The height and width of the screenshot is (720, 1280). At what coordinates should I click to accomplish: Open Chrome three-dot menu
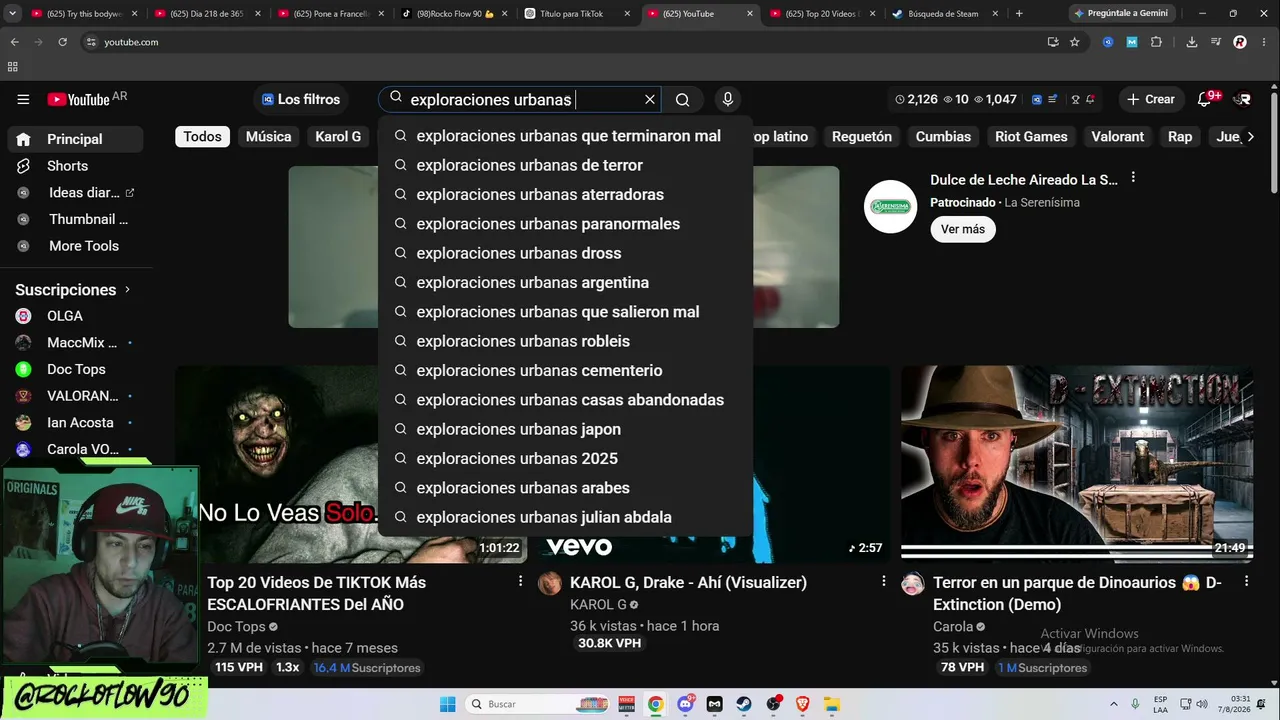1264,42
